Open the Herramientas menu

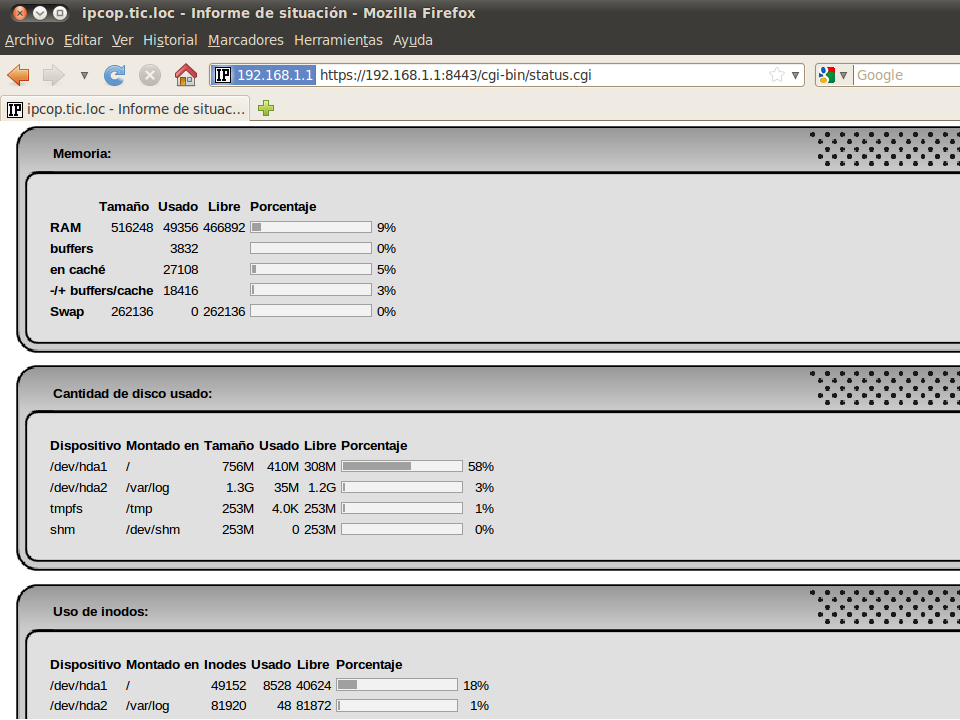pyautogui.click(x=338, y=40)
